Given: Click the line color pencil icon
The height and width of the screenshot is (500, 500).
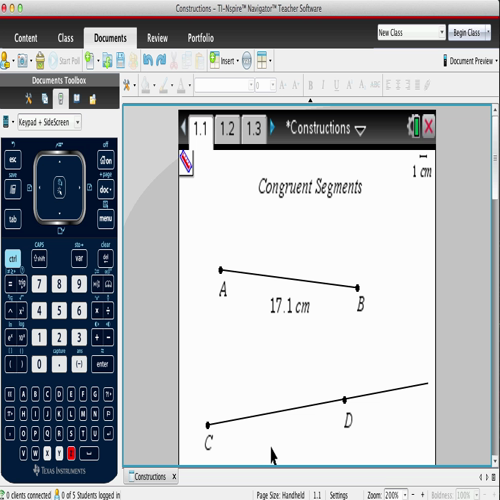Looking at the screenshot, I should [164, 85].
